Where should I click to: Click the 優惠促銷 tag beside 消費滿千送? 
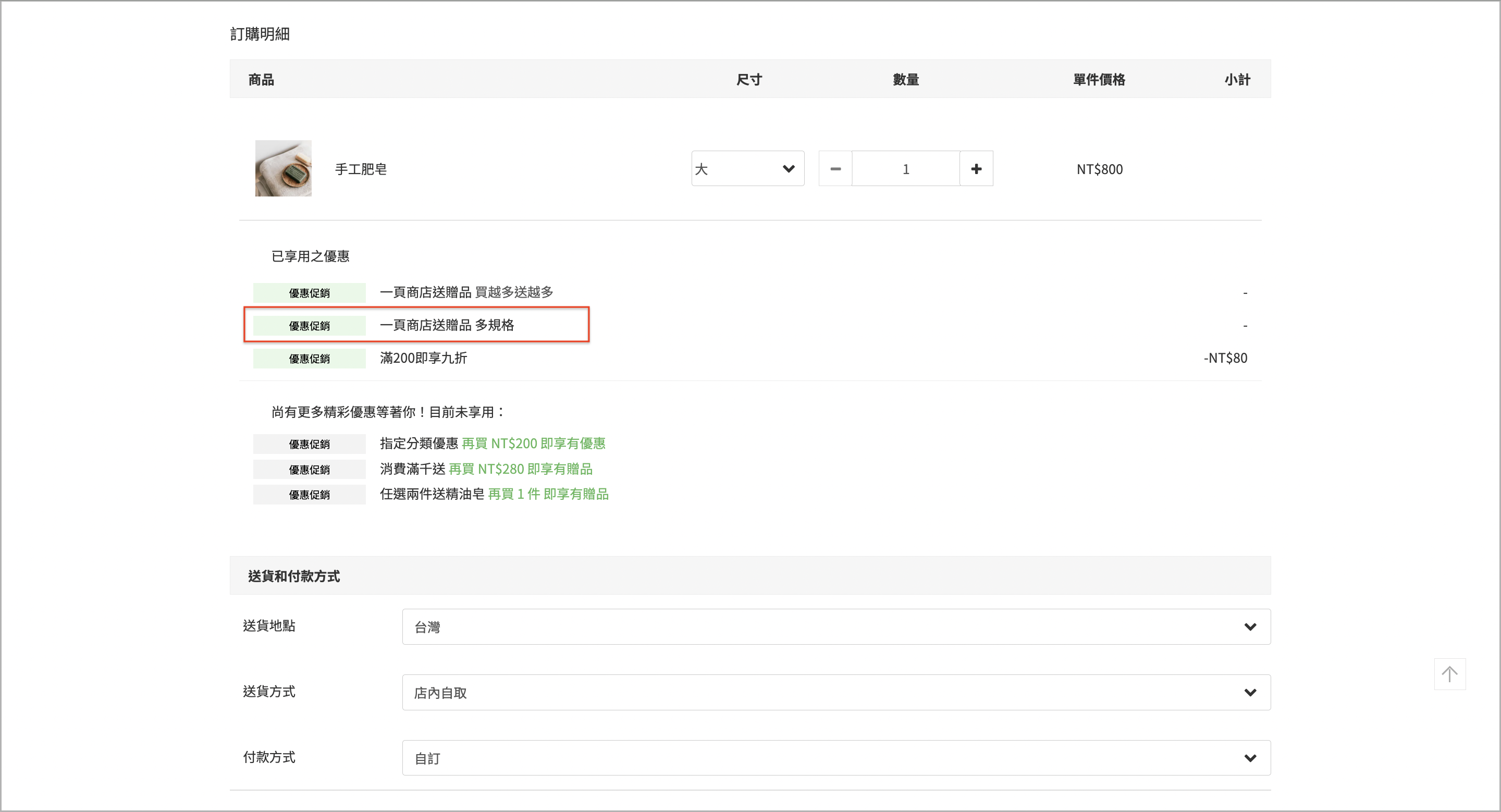coord(310,470)
